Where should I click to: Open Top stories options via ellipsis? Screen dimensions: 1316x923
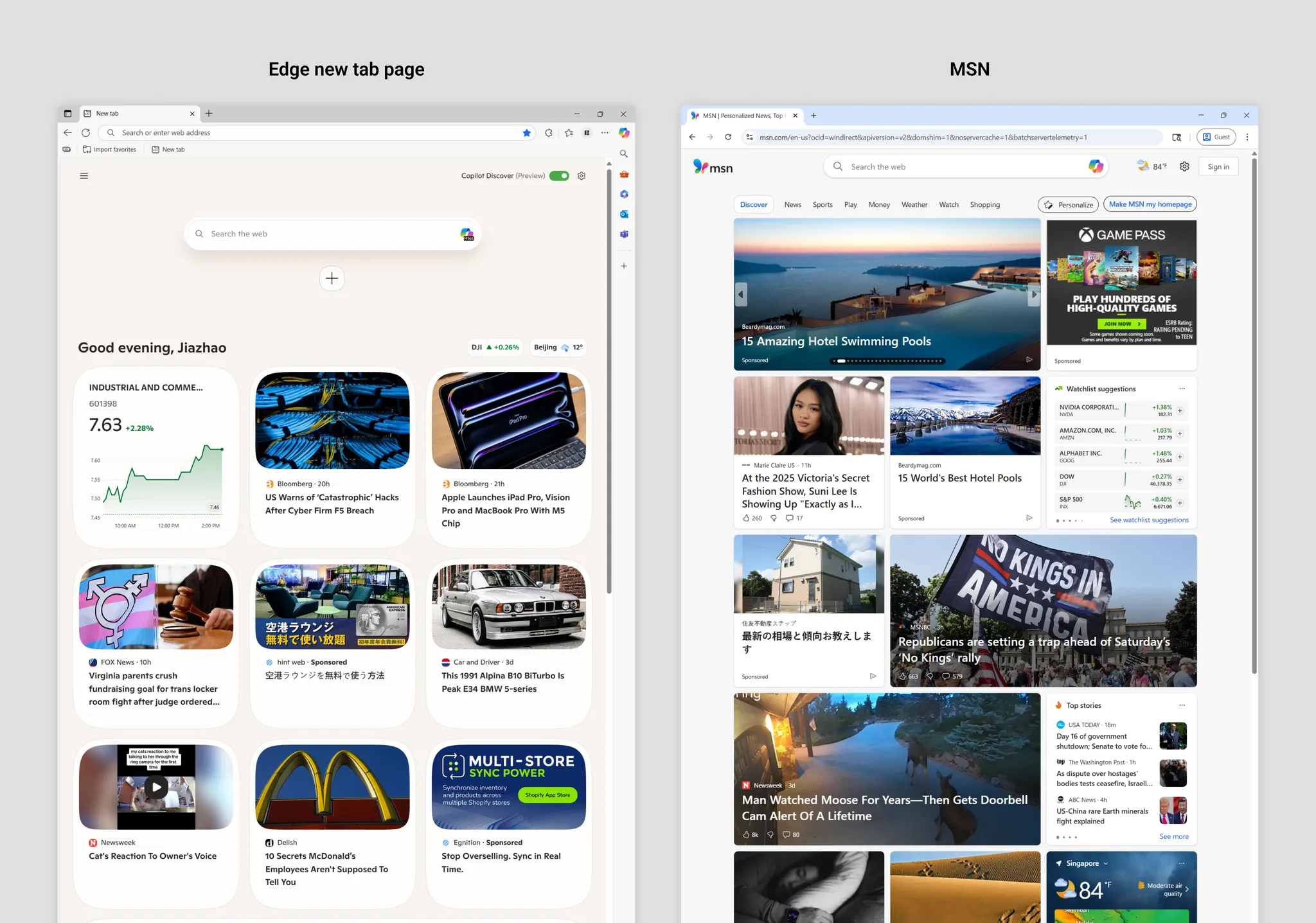1182,705
